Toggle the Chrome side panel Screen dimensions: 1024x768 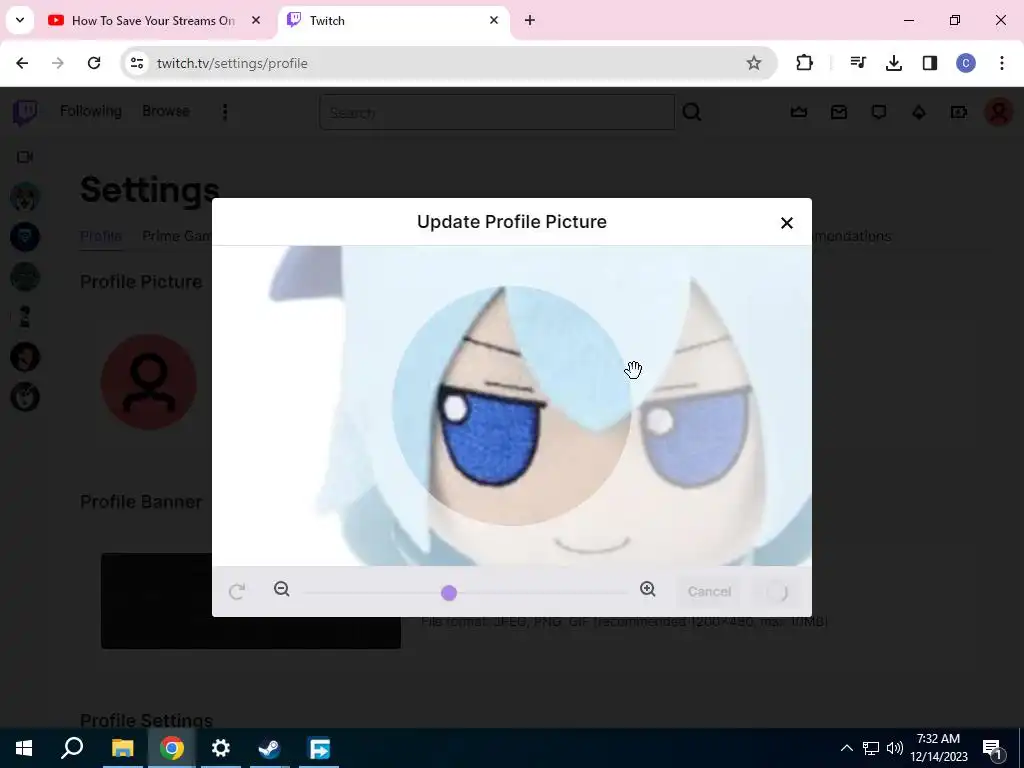929,63
